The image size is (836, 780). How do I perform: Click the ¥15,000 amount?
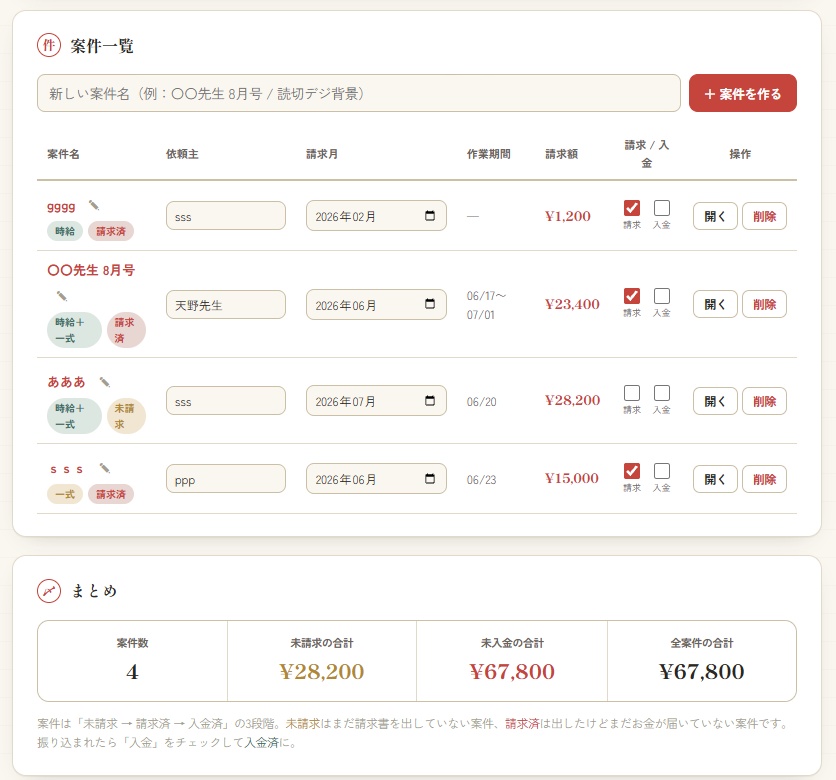572,478
